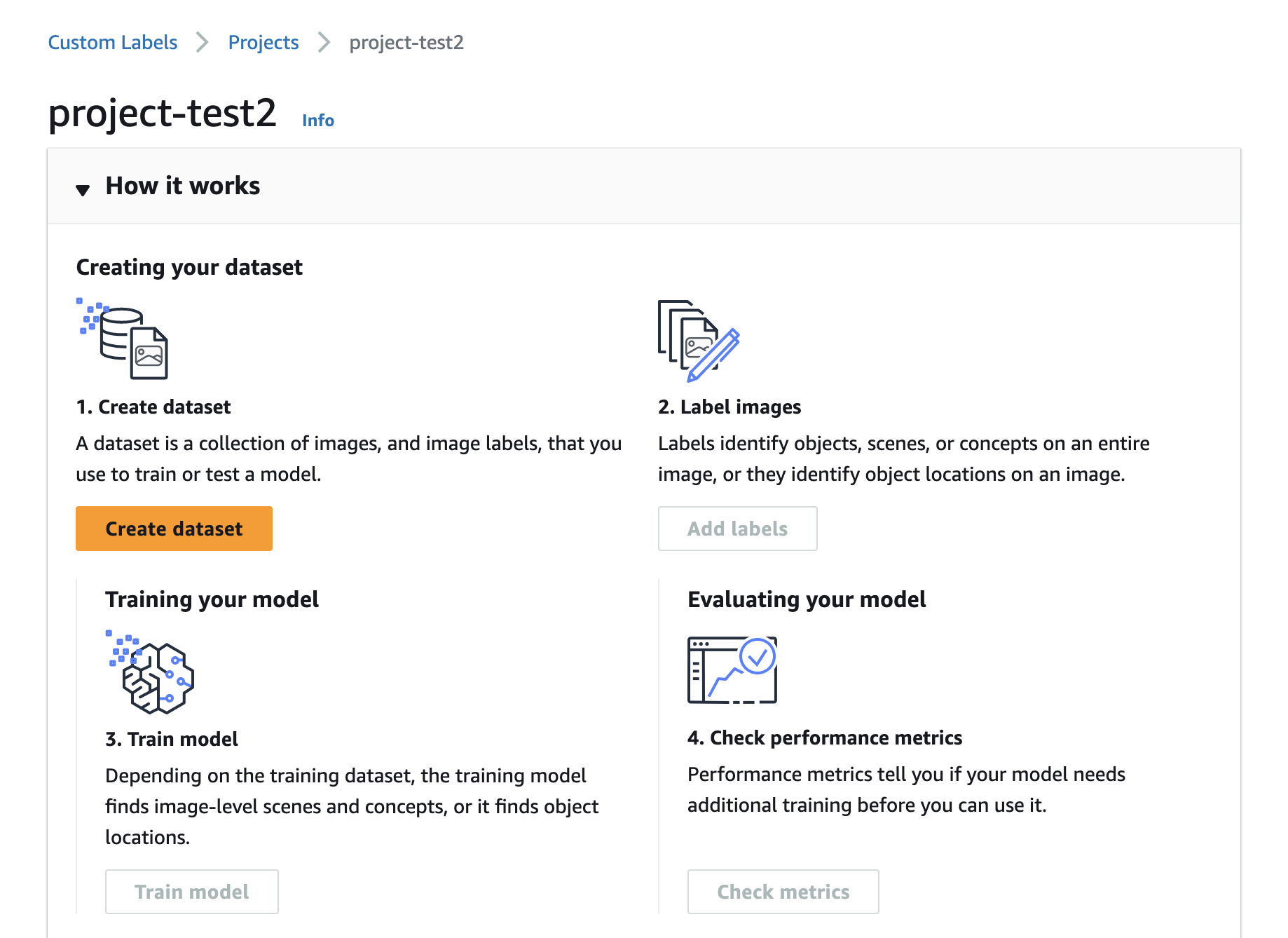
Task: Click the Train model brain icon
Action: (x=150, y=672)
